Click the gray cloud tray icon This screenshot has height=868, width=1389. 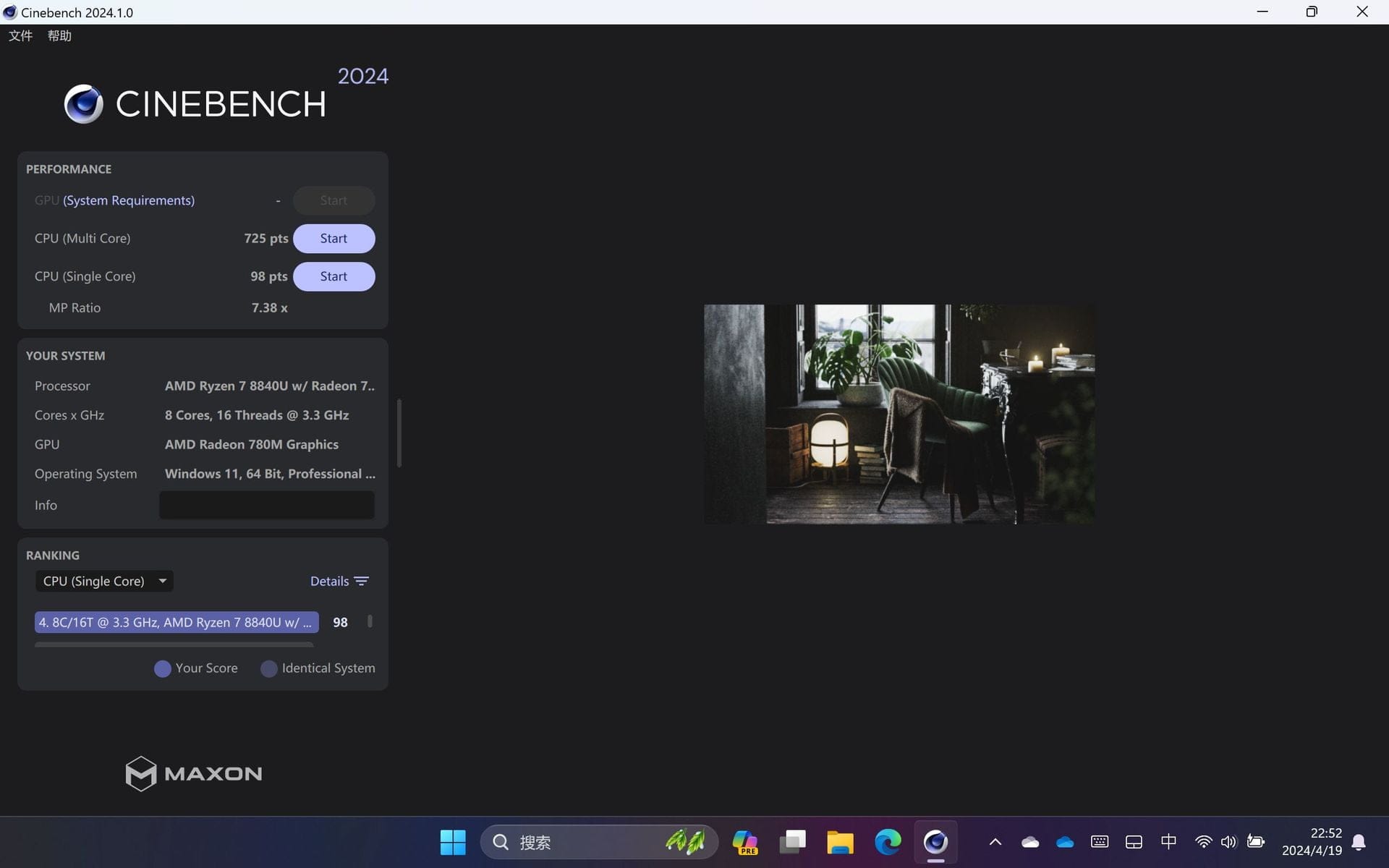click(x=1030, y=842)
